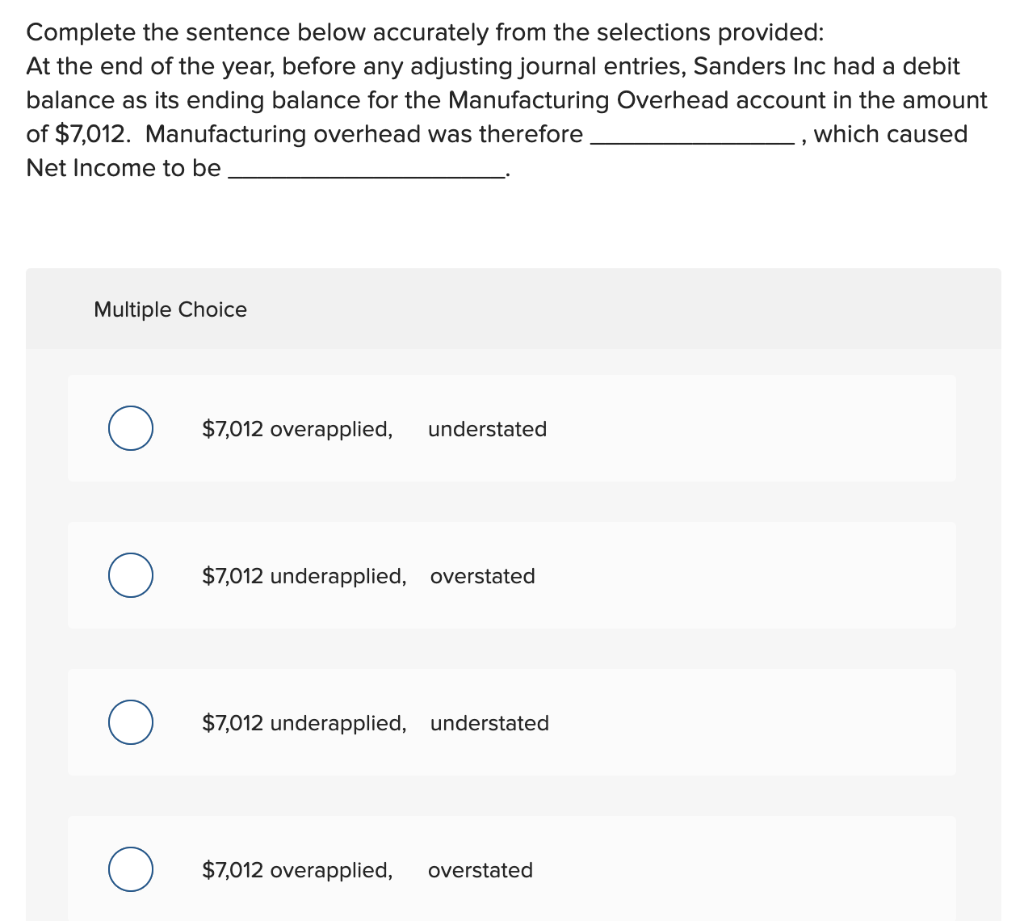Click the blank after 'Net Income to be'
The image size is (1024, 921).
[x=366, y=169]
